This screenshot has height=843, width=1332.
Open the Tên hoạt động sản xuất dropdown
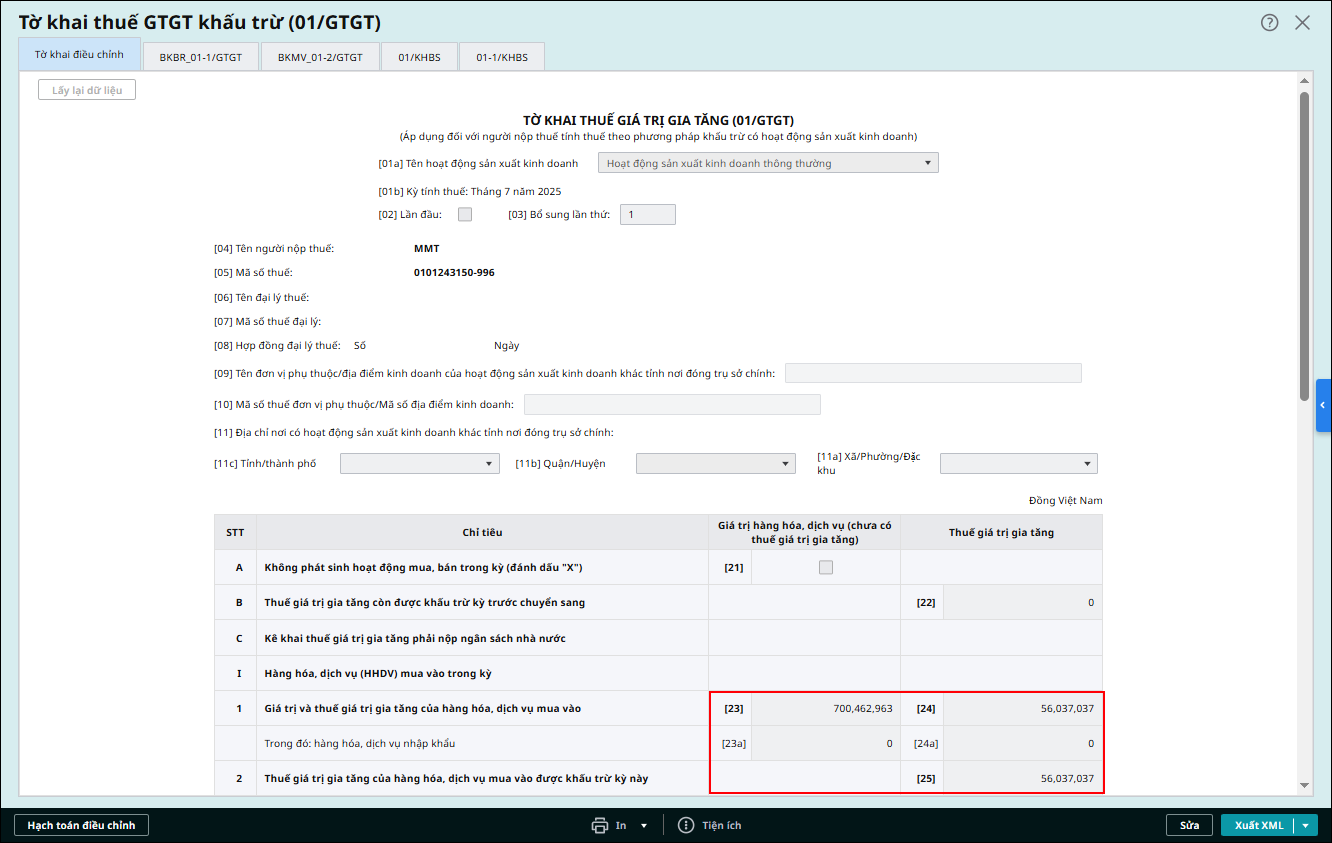(x=768, y=163)
